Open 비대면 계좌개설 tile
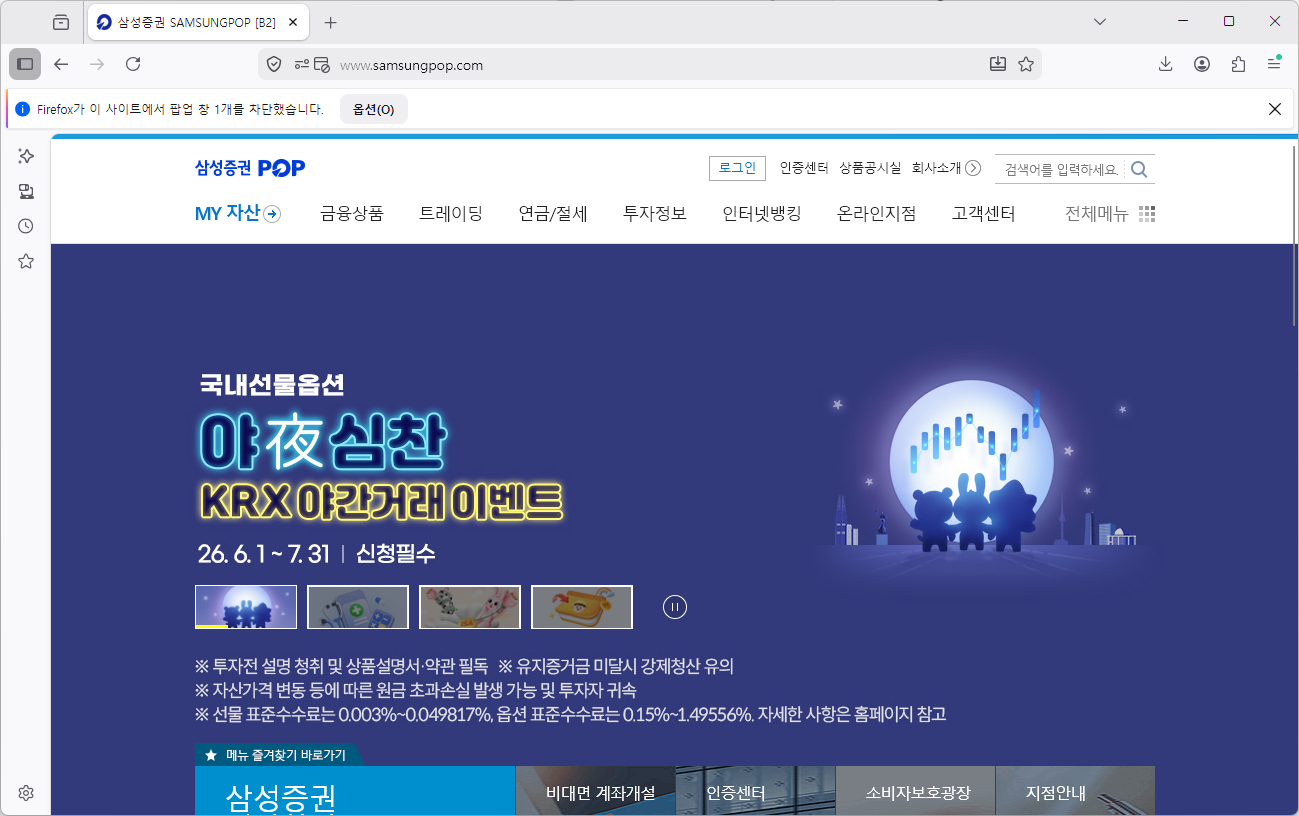This screenshot has width=1299, height=816. (596, 792)
